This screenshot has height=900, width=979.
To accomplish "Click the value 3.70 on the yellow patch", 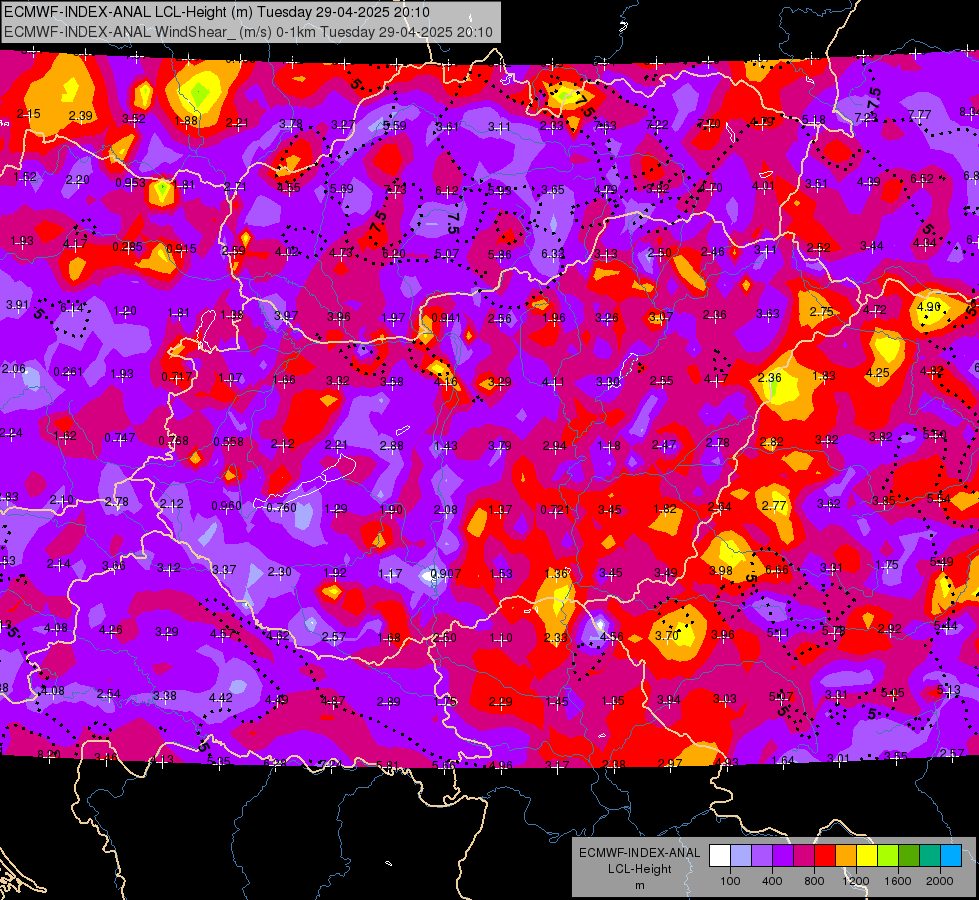I will click(x=667, y=635).
